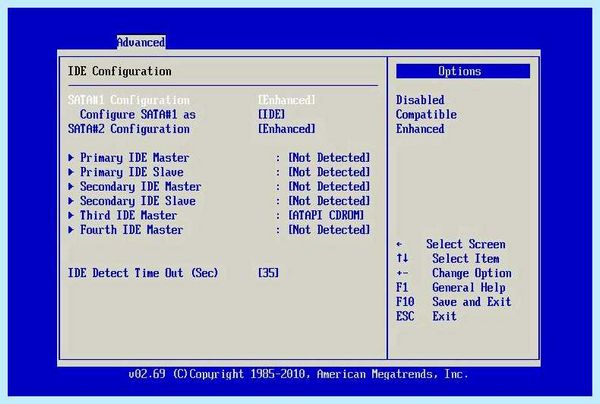Screen dimensions: 600x404
Task: Select the Disabled option
Action: (420, 100)
